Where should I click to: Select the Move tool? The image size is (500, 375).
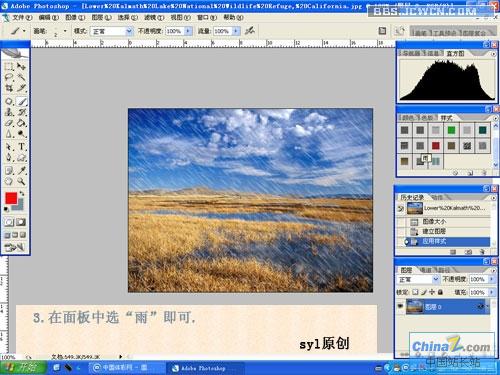coord(21,66)
